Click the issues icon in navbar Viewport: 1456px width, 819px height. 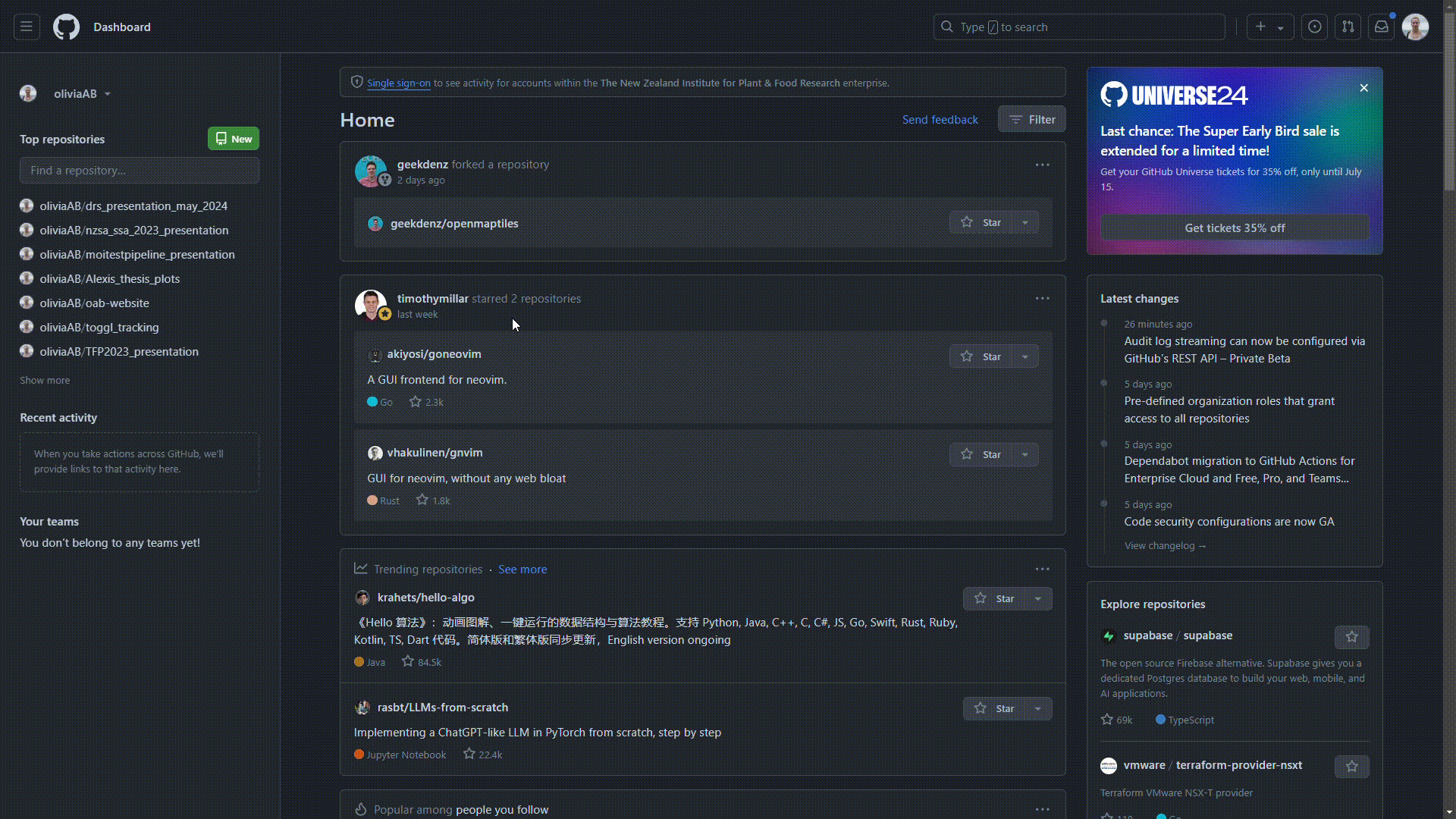pos(1315,27)
